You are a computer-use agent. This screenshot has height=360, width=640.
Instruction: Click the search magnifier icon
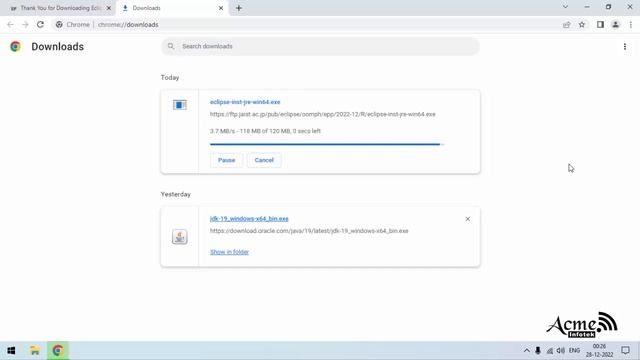(171, 46)
